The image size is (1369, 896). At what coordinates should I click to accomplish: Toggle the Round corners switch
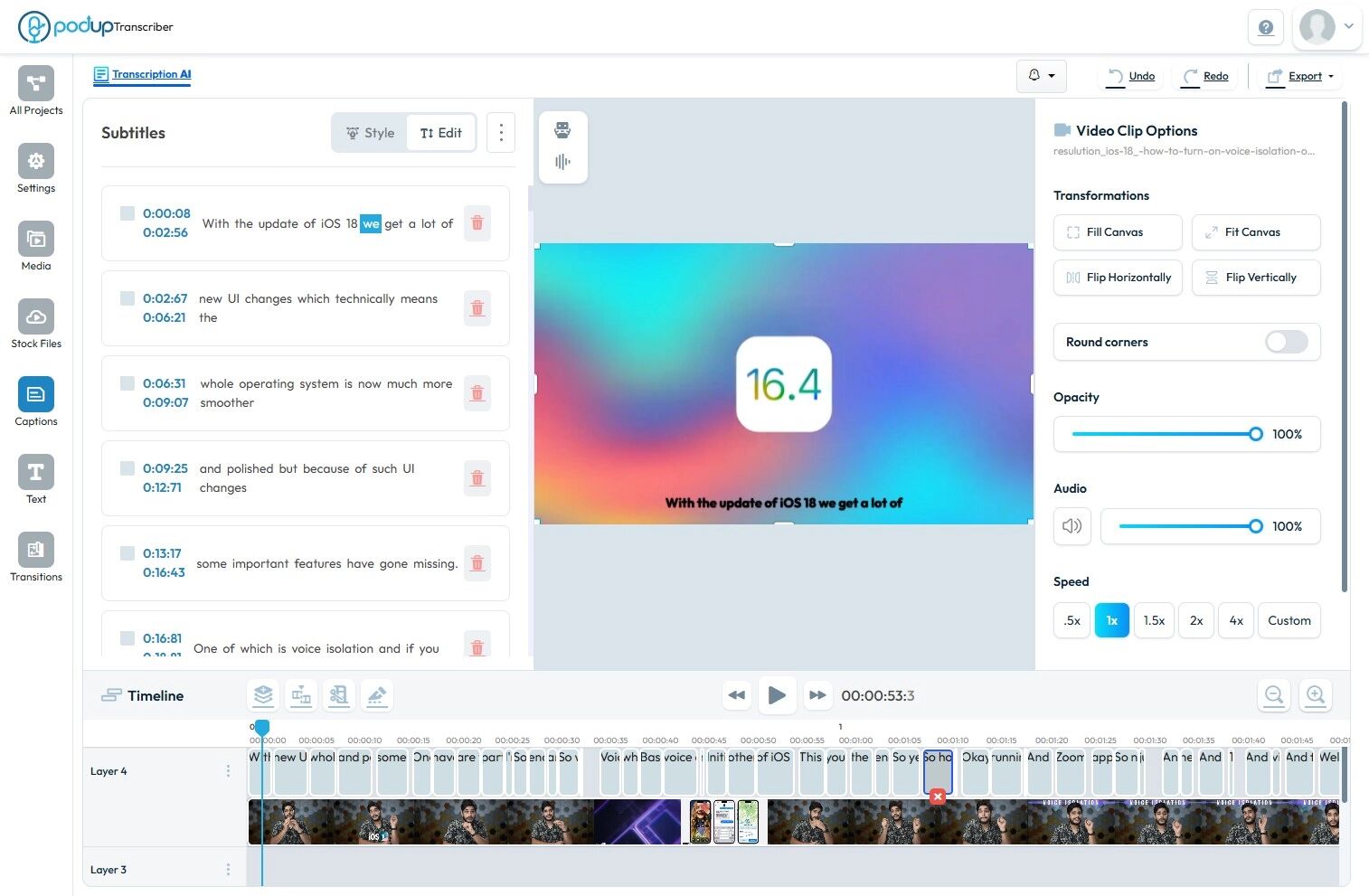pyautogui.click(x=1286, y=342)
